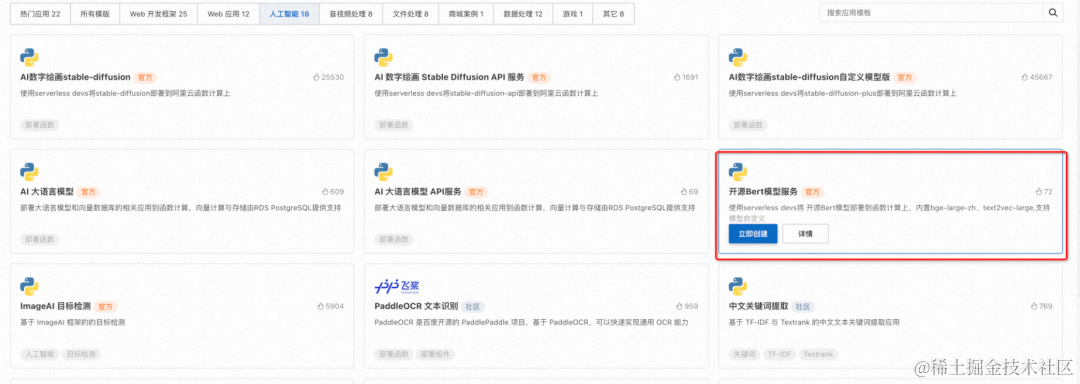
Task: Click description starting 基于 TF-IDF 与 Textrank
Action: tap(815, 322)
